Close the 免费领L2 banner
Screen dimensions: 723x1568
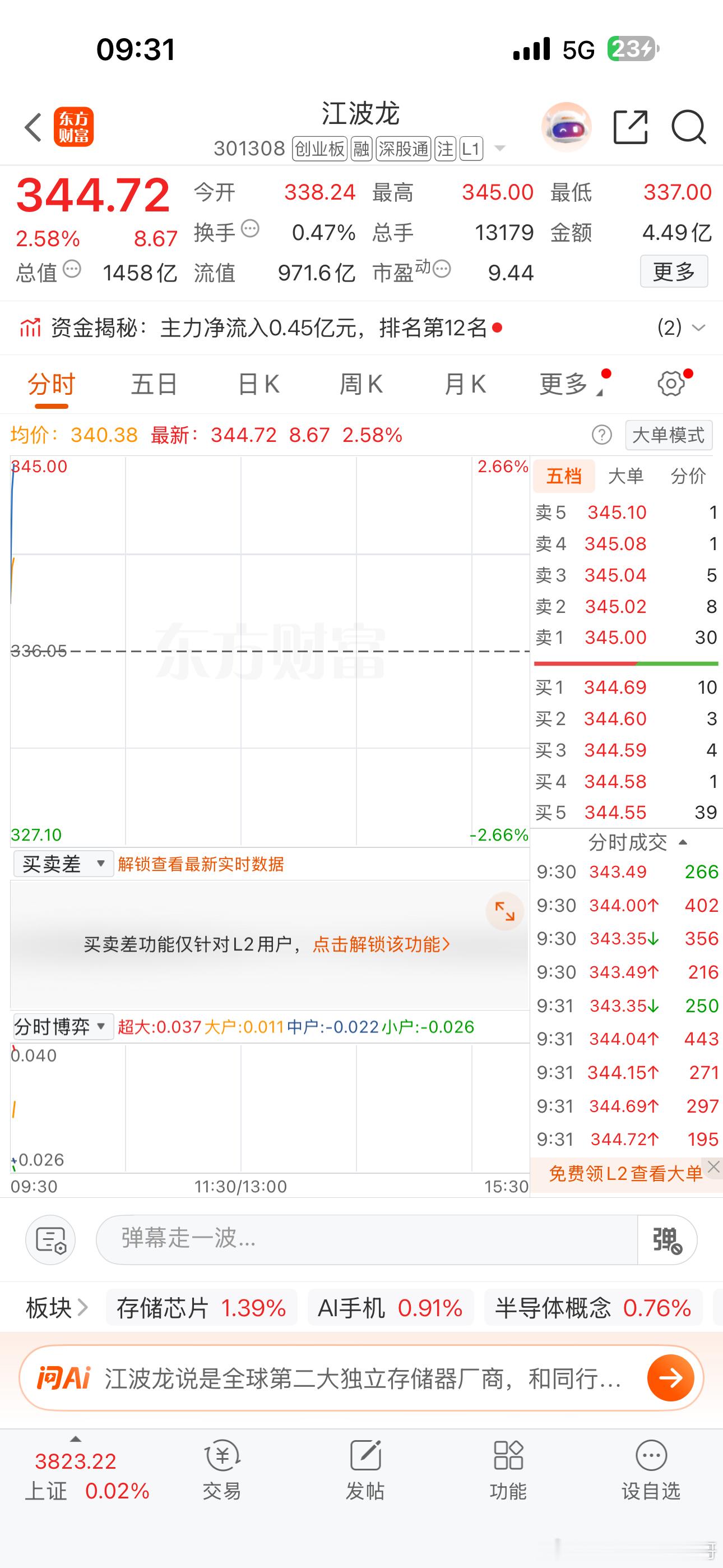[714, 1166]
